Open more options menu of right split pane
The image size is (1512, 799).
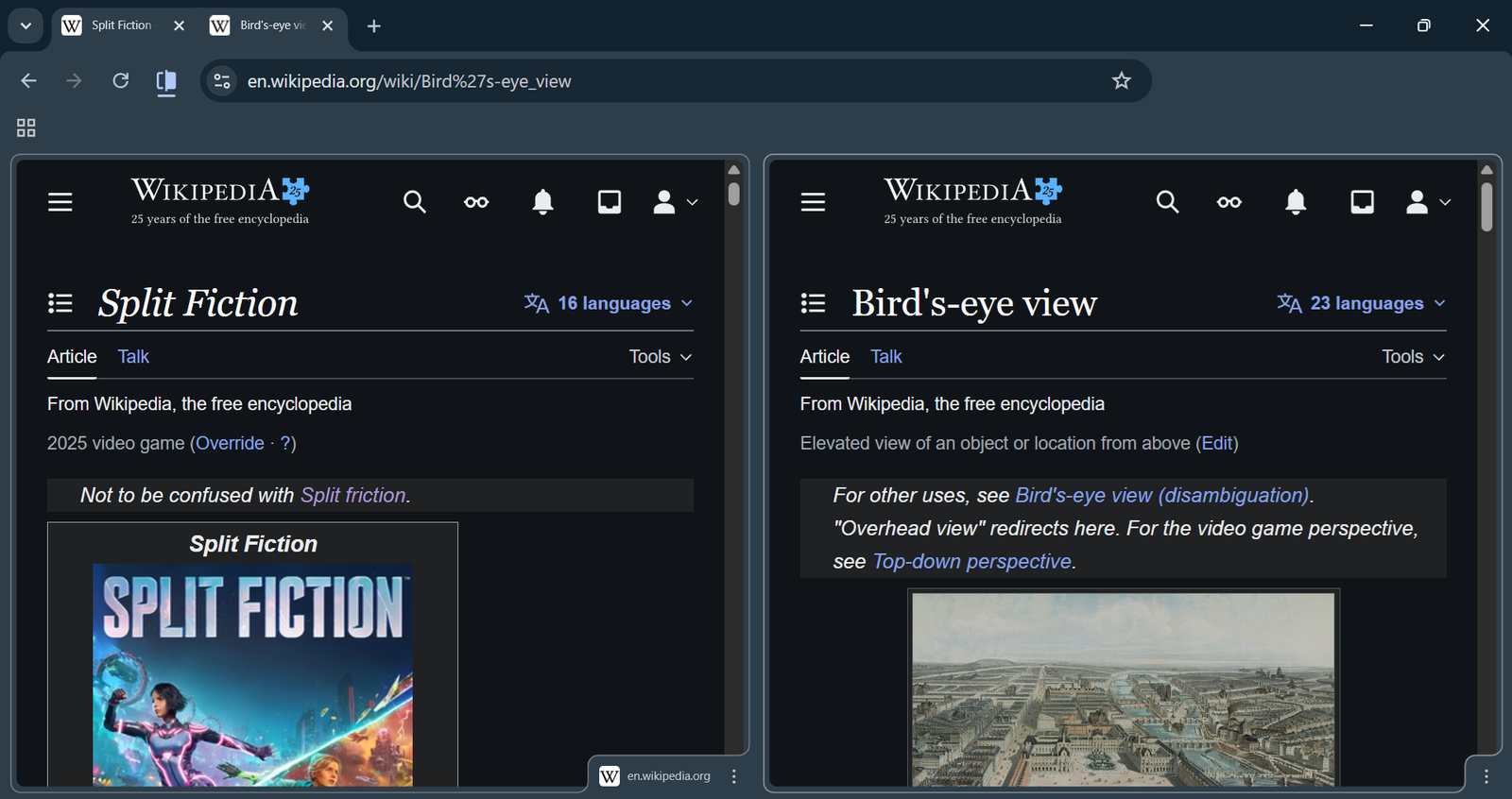pyautogui.click(x=1486, y=776)
